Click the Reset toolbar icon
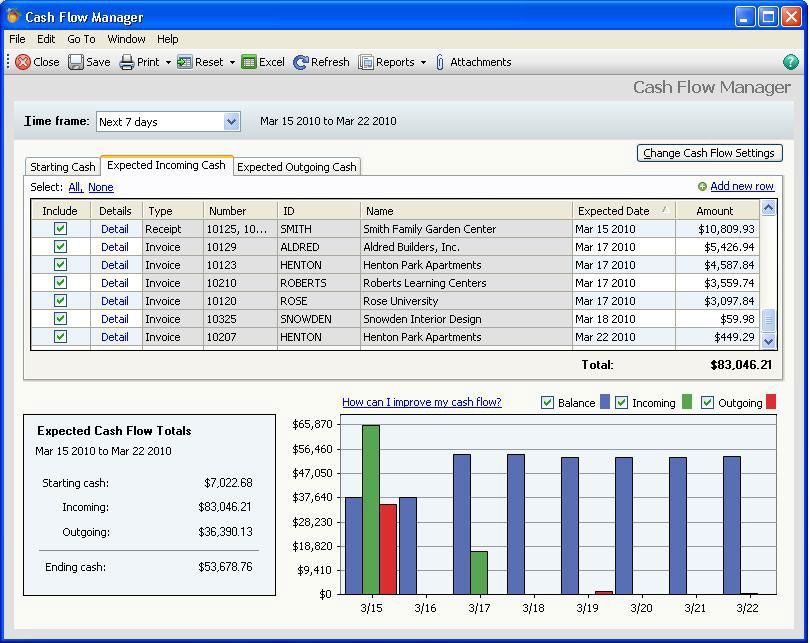This screenshot has width=810, height=643. 185,62
